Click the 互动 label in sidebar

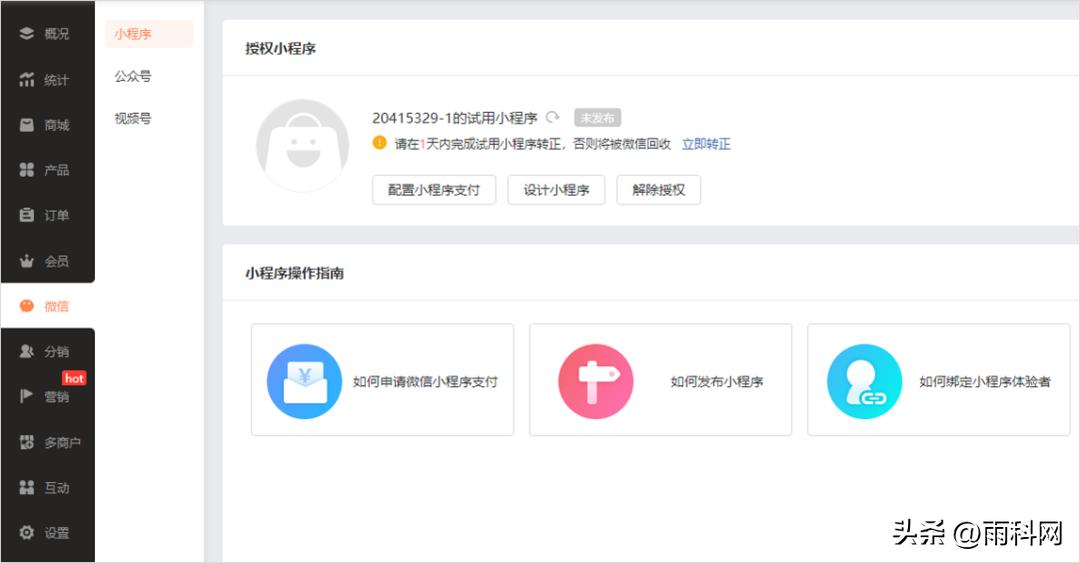coord(56,487)
